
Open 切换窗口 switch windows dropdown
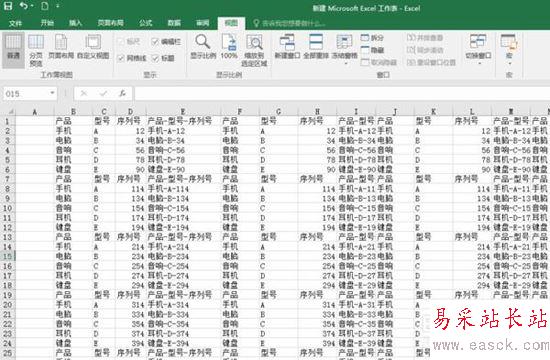point(478,49)
